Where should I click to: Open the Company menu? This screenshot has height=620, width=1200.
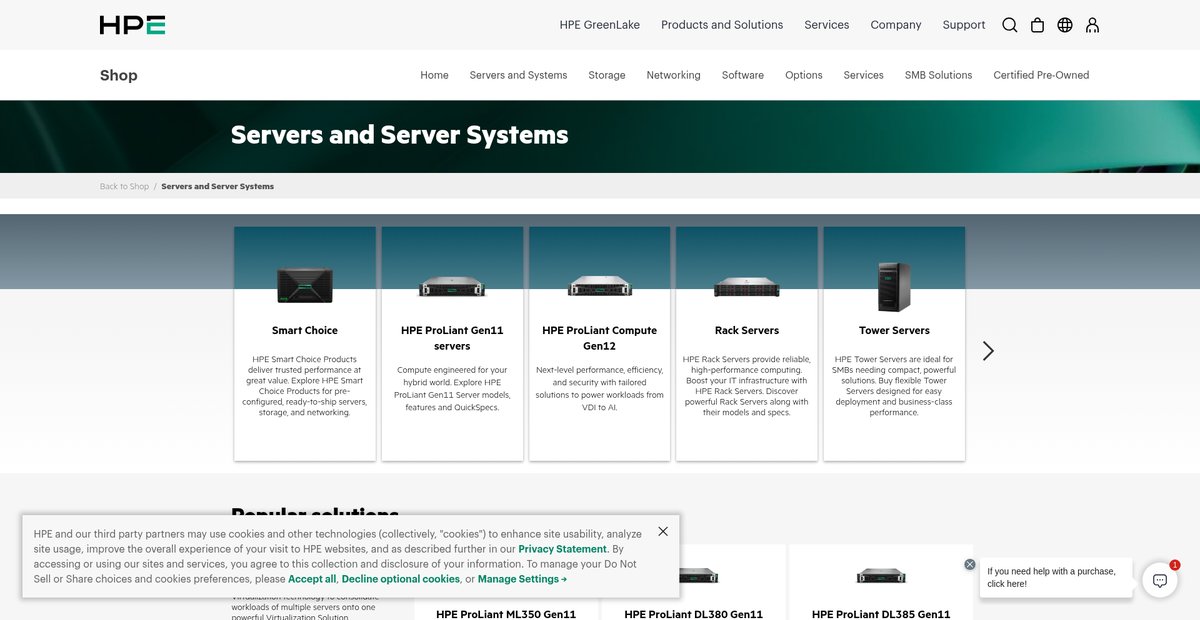[896, 25]
